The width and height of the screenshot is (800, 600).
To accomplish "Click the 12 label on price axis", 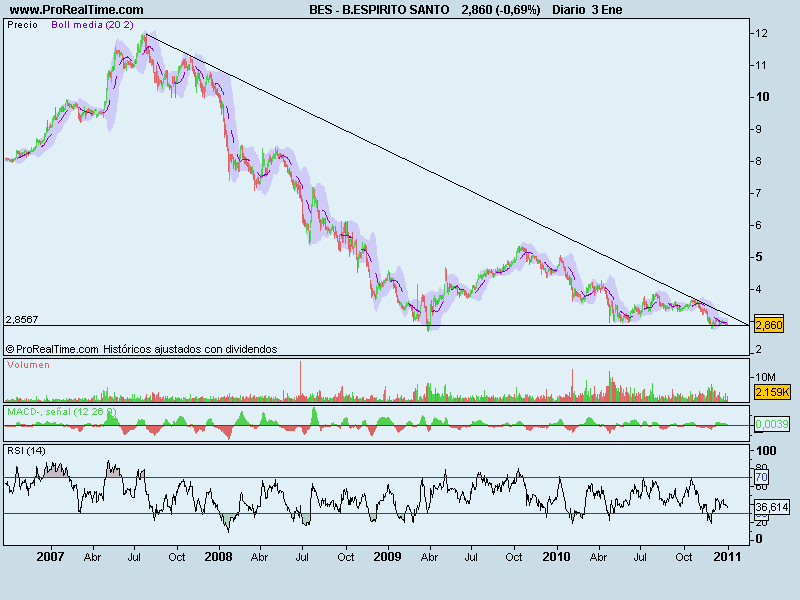I will pos(761,33).
